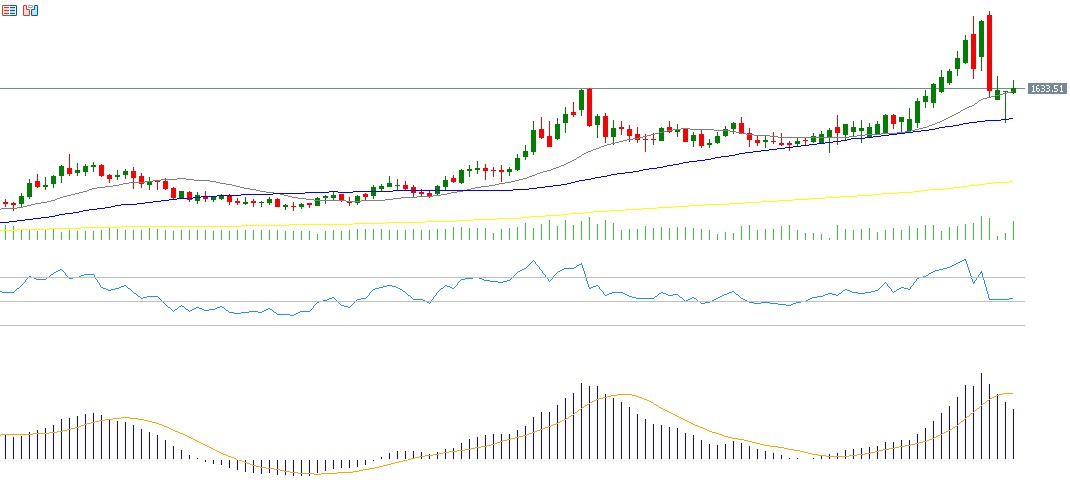This screenshot has width=1070, height=498.
Task: Click the rightmost green candle on chart
Action: coord(1013,90)
